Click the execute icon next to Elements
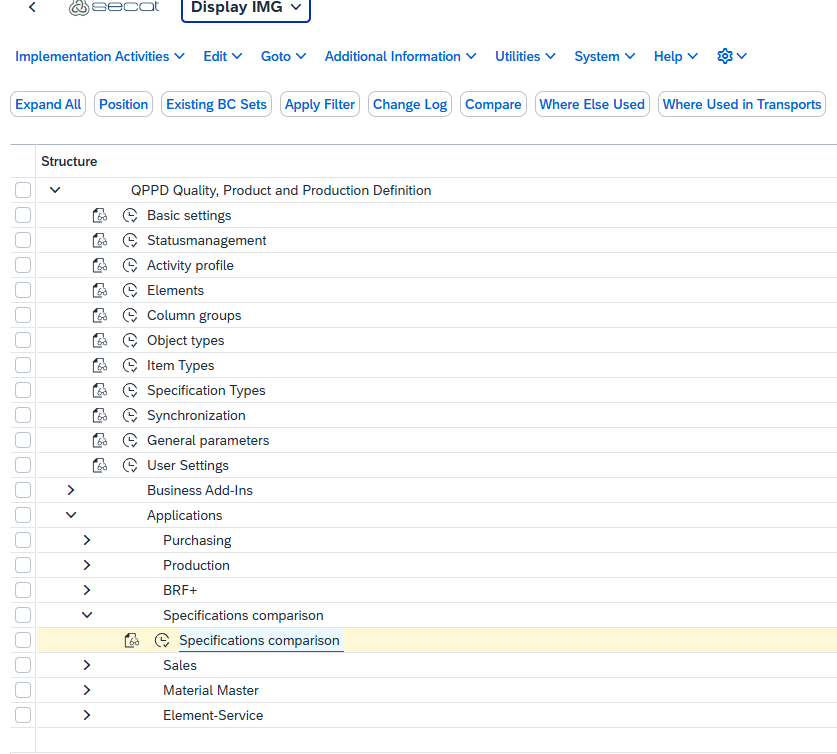Viewport: 837px width, 754px height. click(129, 290)
